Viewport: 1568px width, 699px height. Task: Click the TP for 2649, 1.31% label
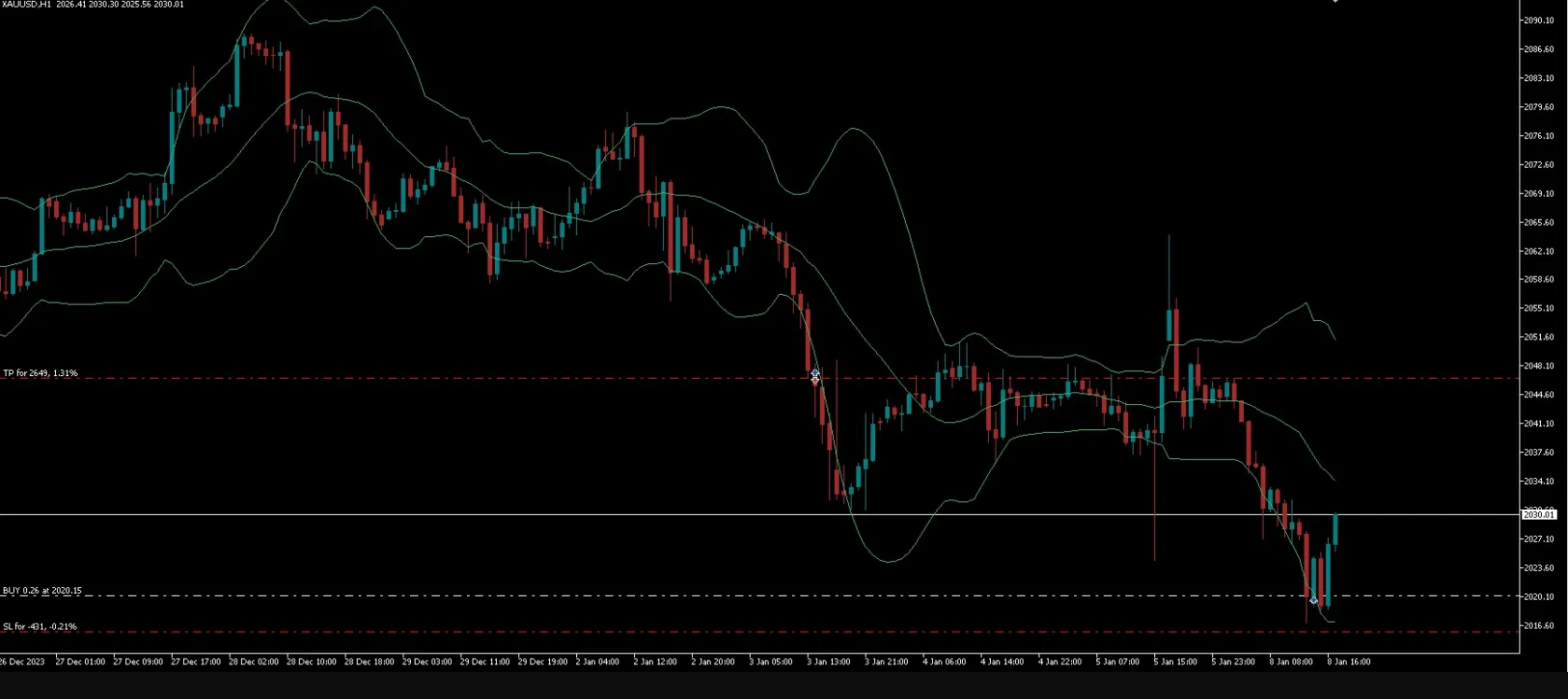tap(40, 373)
